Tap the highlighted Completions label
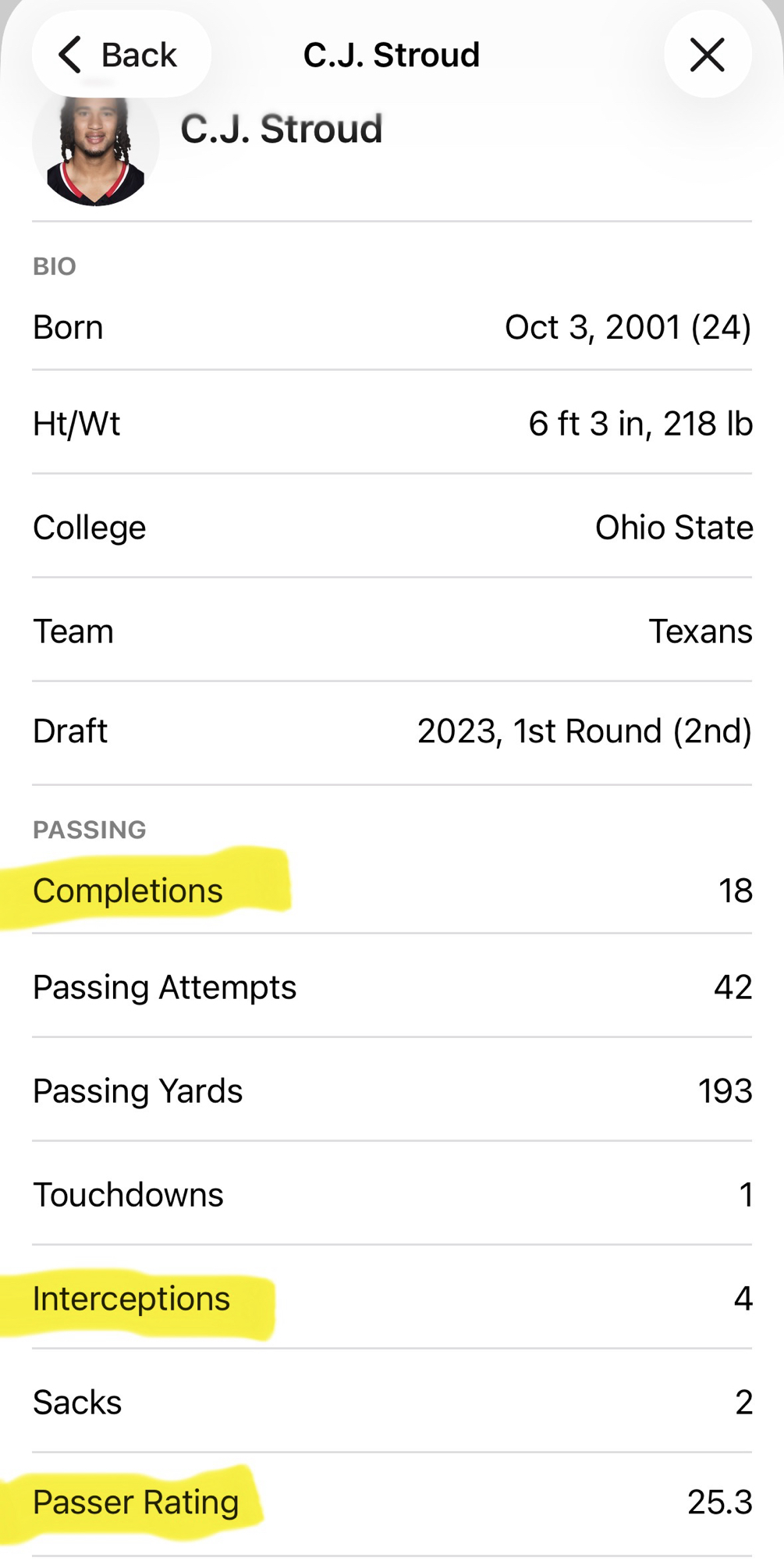The width and height of the screenshot is (784, 1561). pos(128,891)
